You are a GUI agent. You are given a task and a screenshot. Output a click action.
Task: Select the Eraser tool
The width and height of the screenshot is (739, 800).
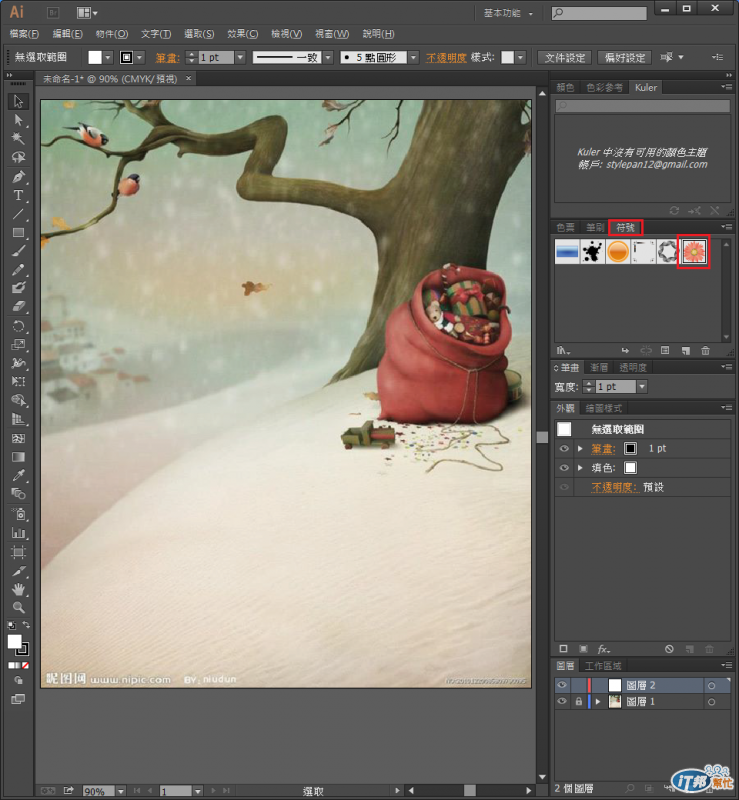click(18, 307)
